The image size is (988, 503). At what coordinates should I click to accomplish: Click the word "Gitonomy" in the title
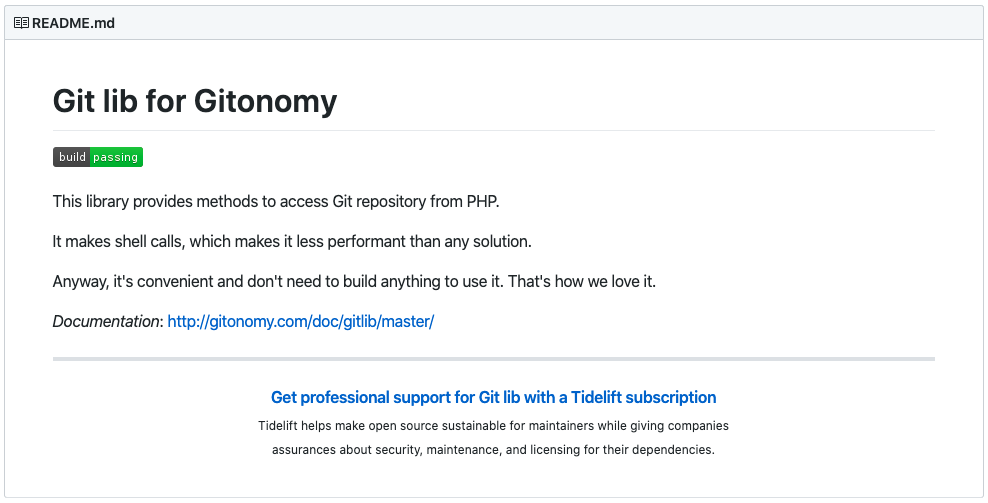pos(265,101)
